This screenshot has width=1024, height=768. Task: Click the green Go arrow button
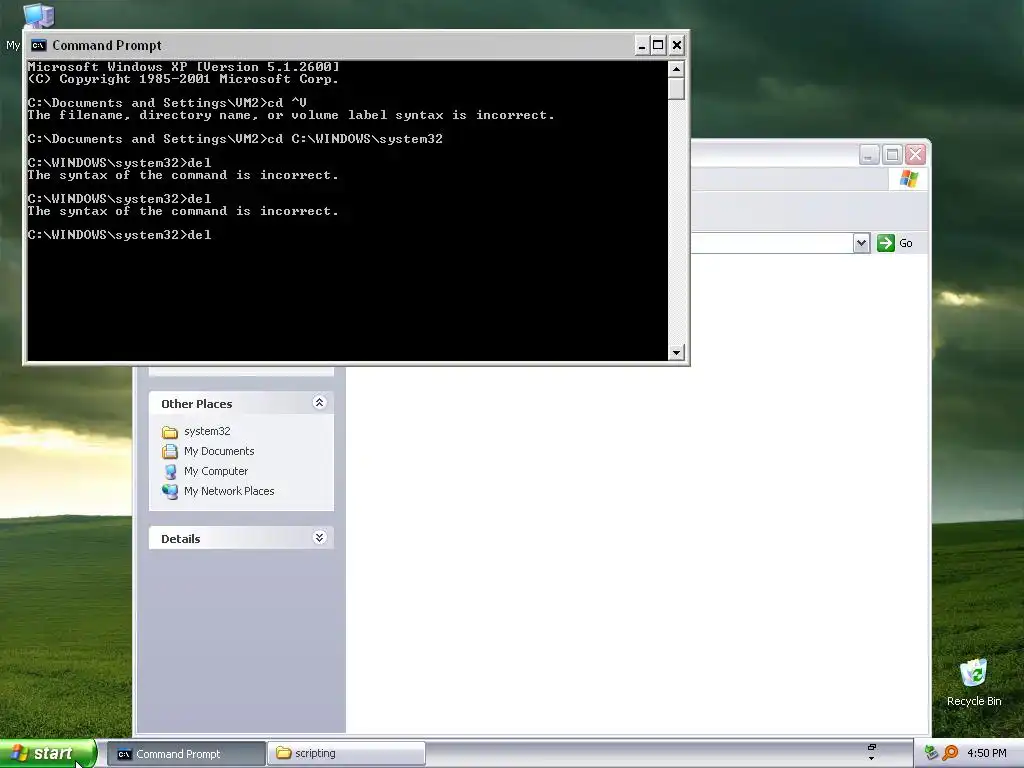(886, 243)
